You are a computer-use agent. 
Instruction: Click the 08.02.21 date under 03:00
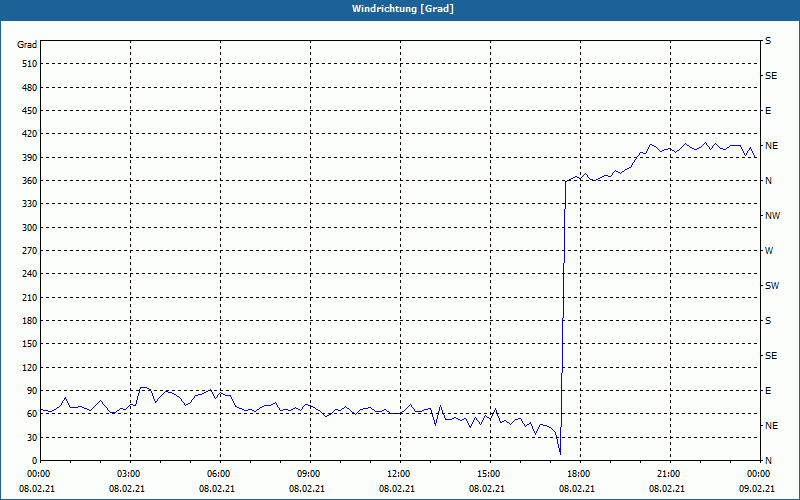pos(127,489)
